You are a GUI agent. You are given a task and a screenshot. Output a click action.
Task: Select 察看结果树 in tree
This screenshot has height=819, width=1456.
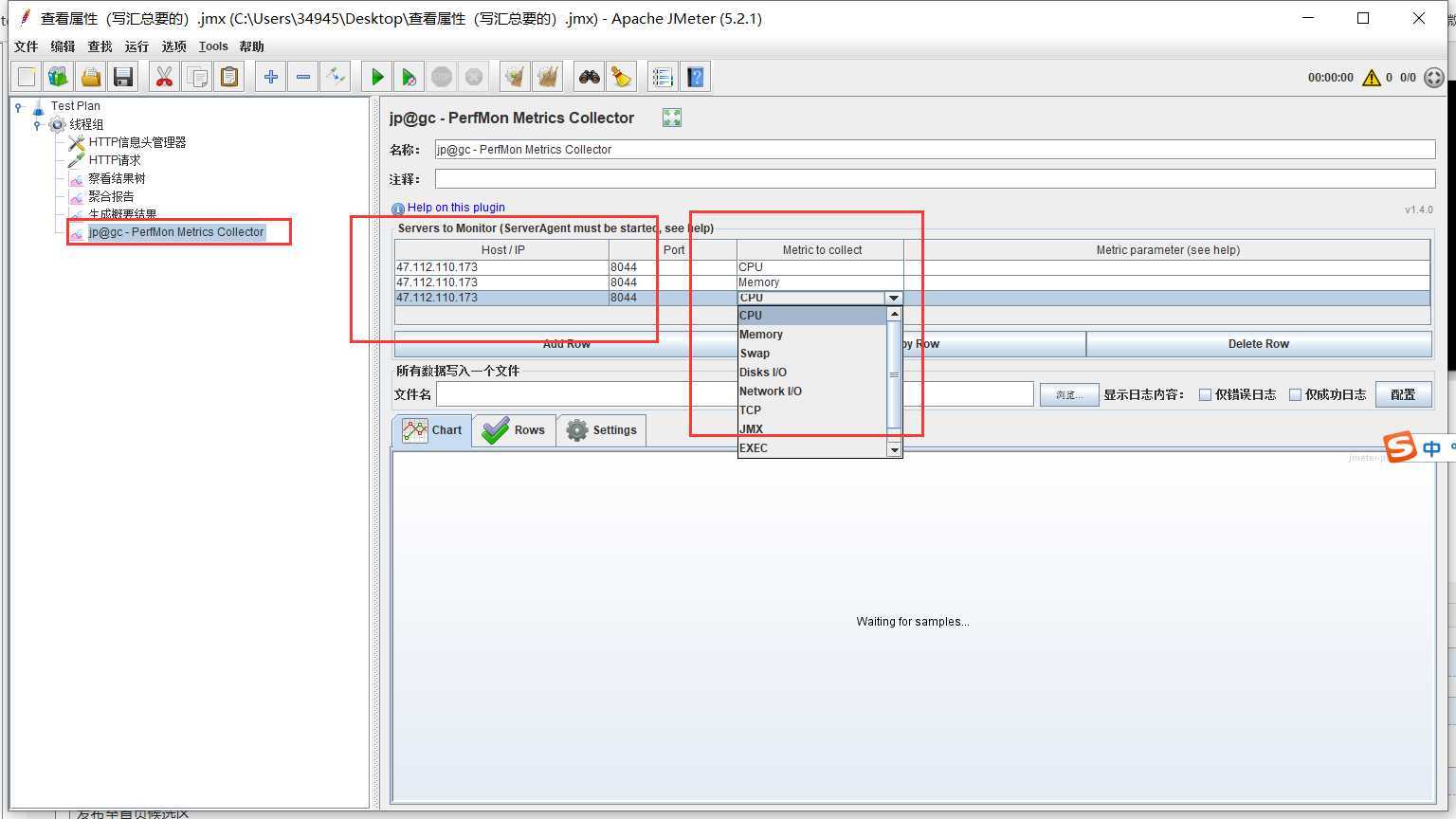pos(117,178)
